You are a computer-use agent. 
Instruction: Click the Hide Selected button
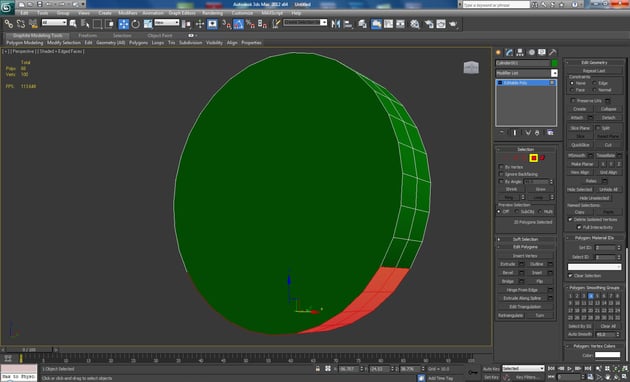579,190
